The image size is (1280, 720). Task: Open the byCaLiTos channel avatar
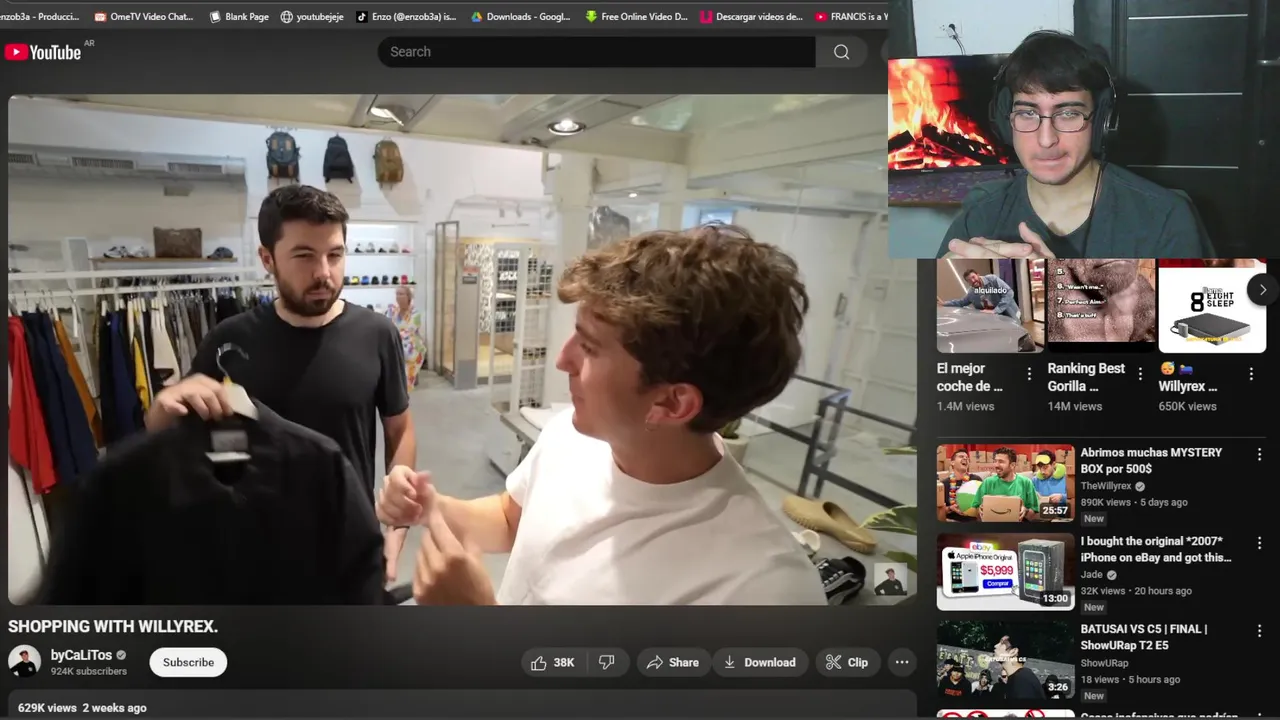24,662
